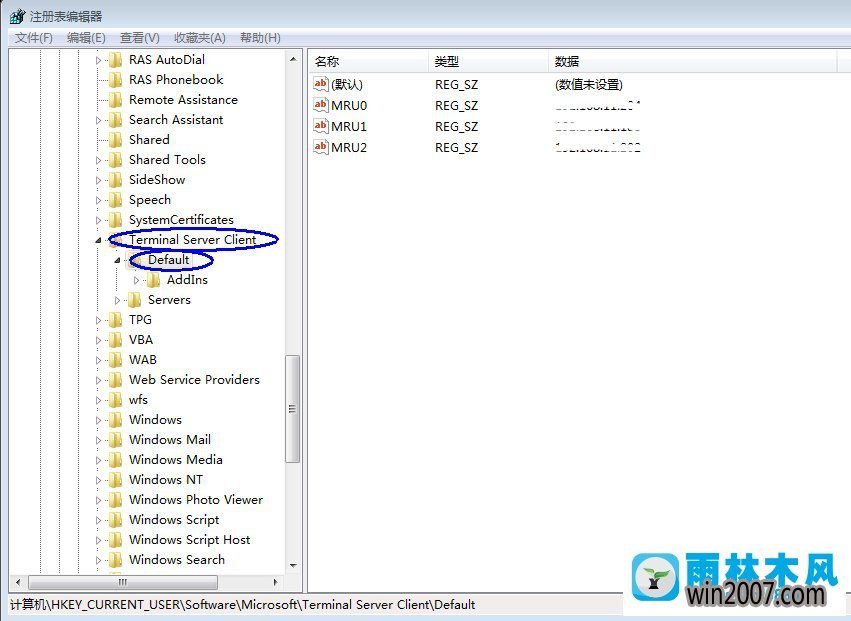Screen dimensions: 851x621
Task: Click REG_SZ type of MRU2 row
Action: [x=456, y=148]
